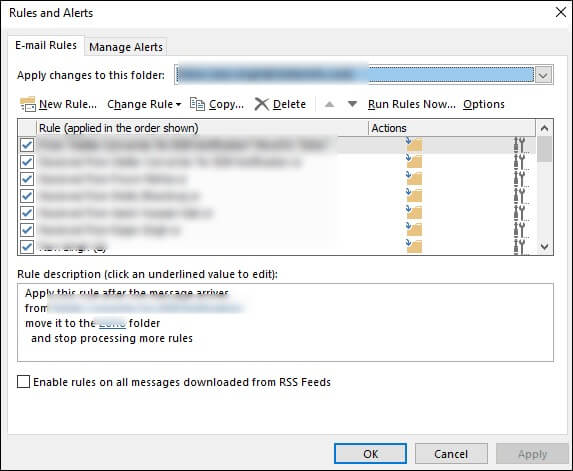Click rules list scrollbar up arrow
The image size is (573, 471).
click(544, 128)
